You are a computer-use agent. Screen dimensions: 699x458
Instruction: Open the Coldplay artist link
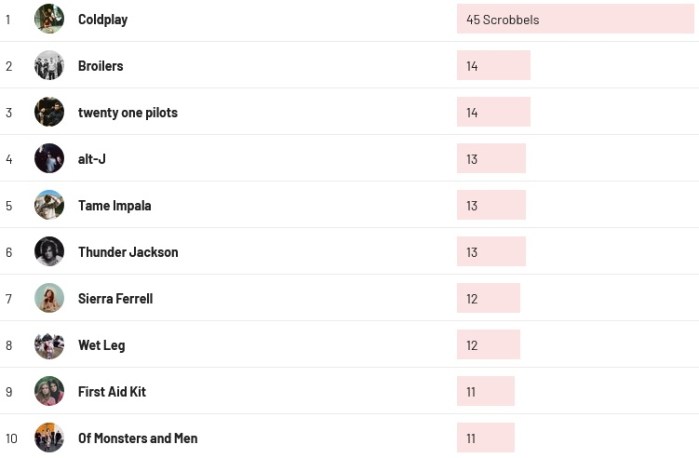coord(103,20)
